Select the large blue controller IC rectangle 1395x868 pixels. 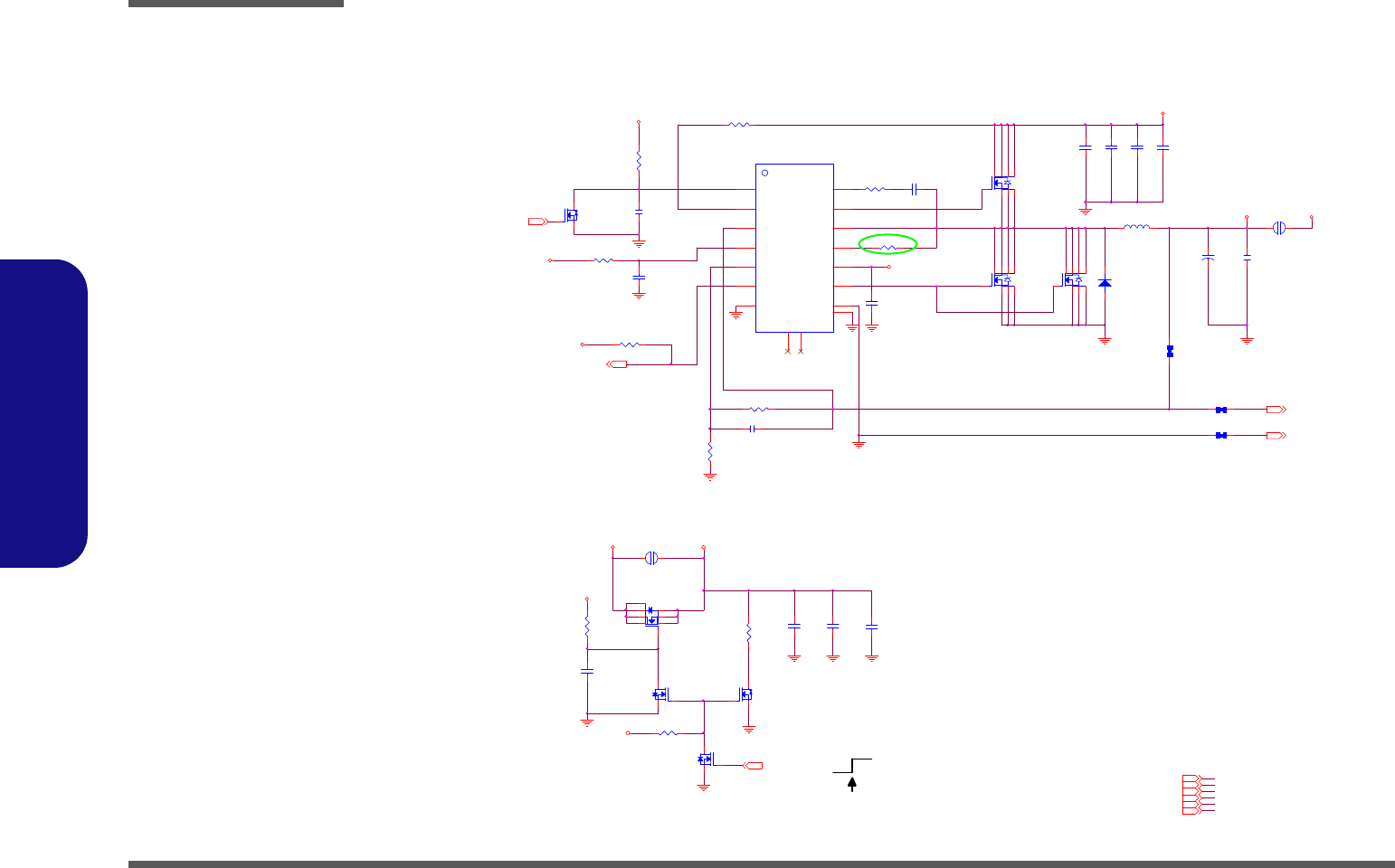794,248
